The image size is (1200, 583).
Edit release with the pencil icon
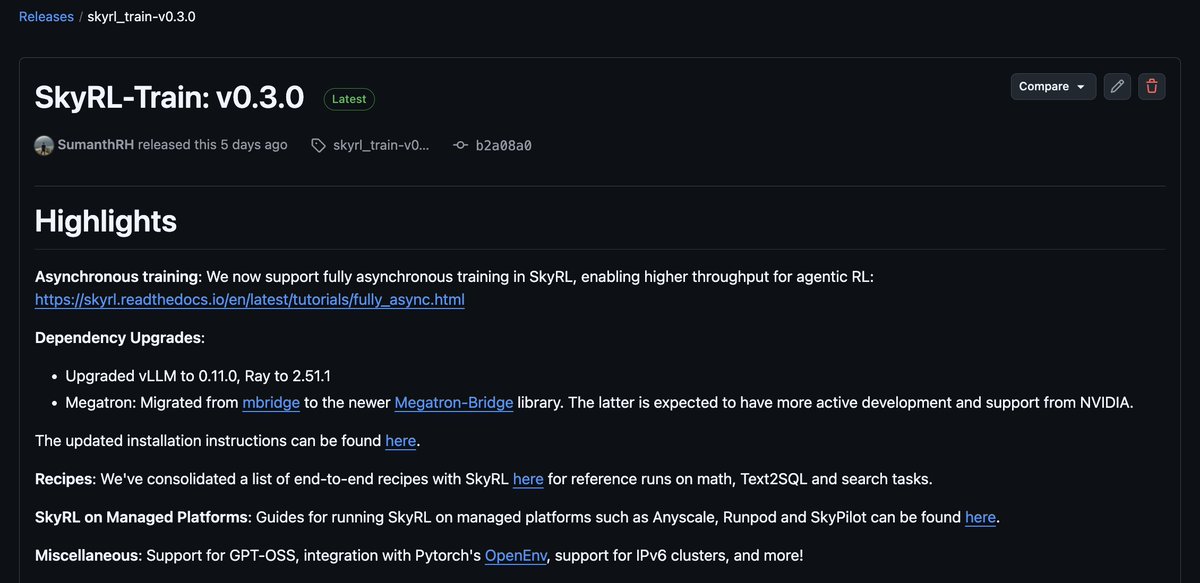pos(1118,87)
